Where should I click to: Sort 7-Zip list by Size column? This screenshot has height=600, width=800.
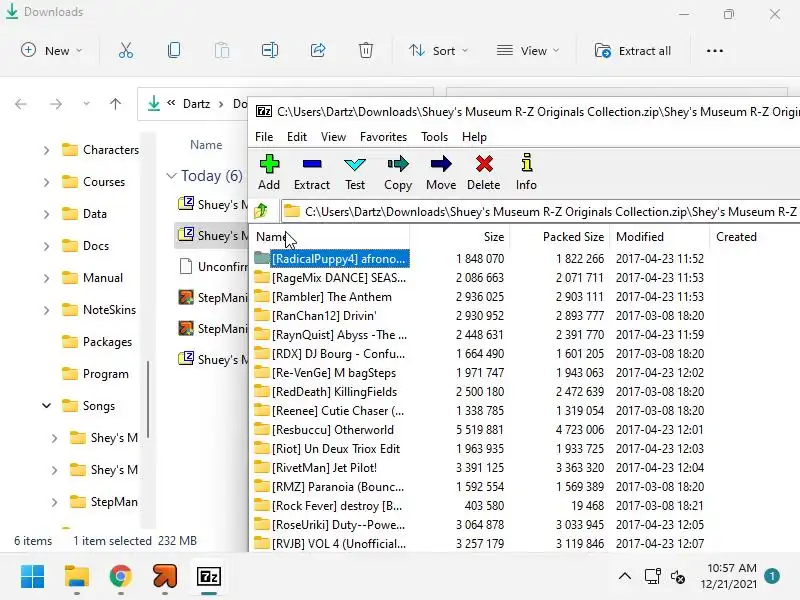coord(459,237)
